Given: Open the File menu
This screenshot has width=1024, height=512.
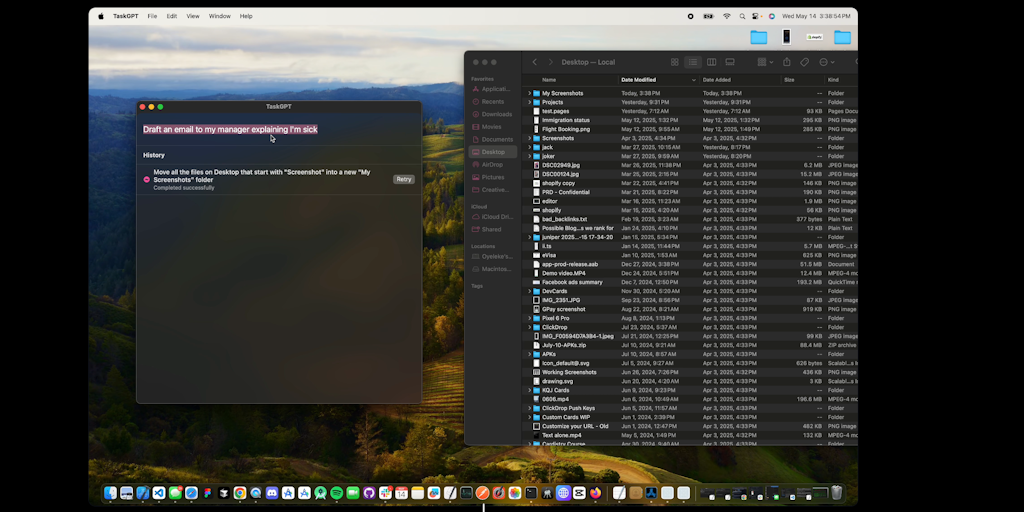Looking at the screenshot, I should pyautogui.click(x=152, y=16).
